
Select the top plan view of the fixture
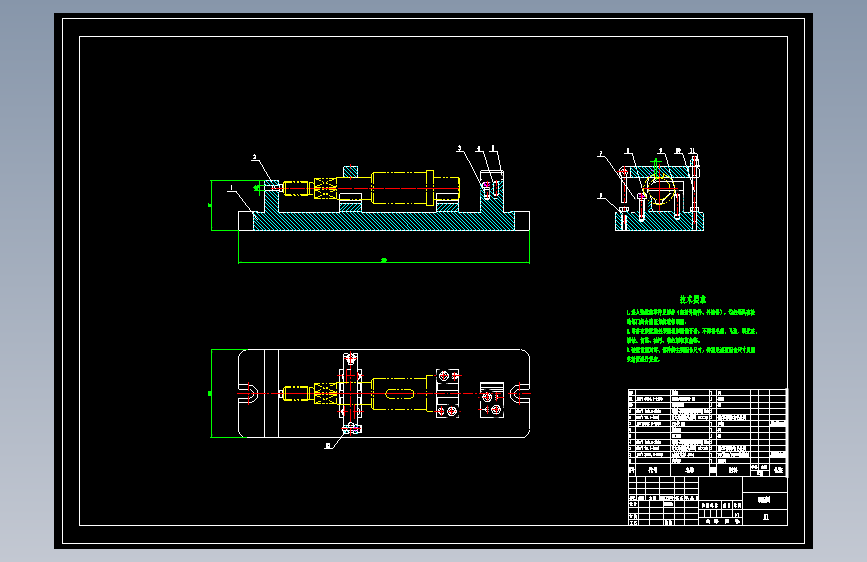point(384,393)
